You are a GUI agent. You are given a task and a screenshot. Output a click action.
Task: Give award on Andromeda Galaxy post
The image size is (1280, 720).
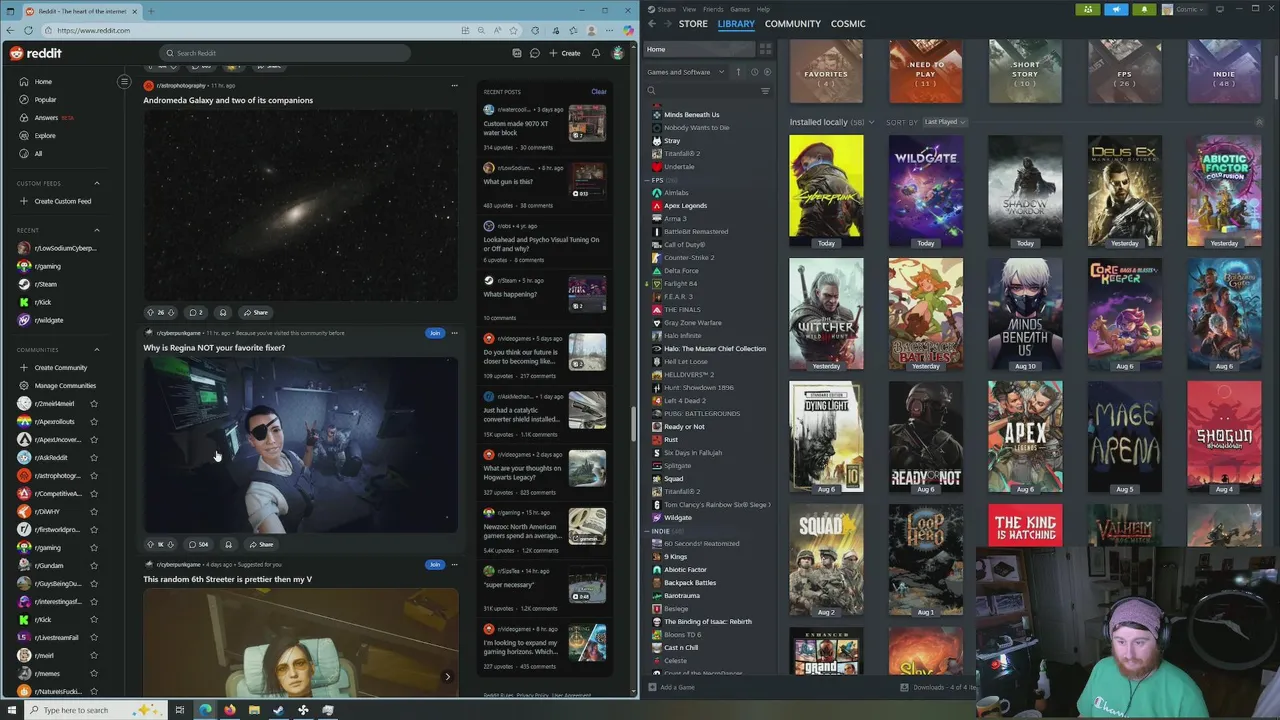[223, 313]
